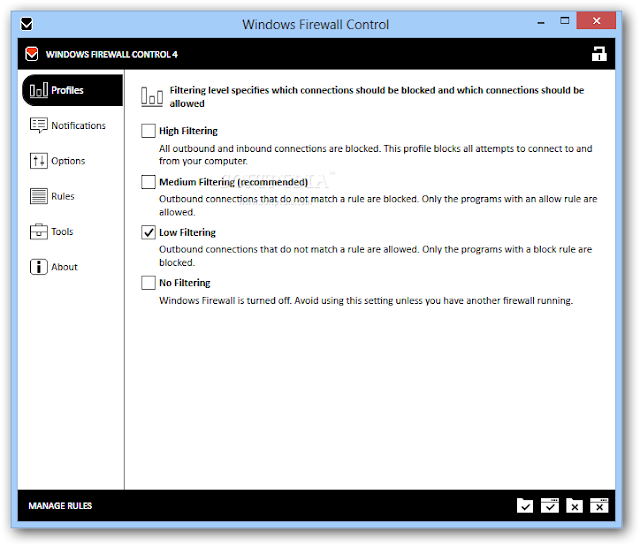This screenshot has width=640, height=546.
Task: Click the Tools briefcase icon
Action: click(39, 231)
